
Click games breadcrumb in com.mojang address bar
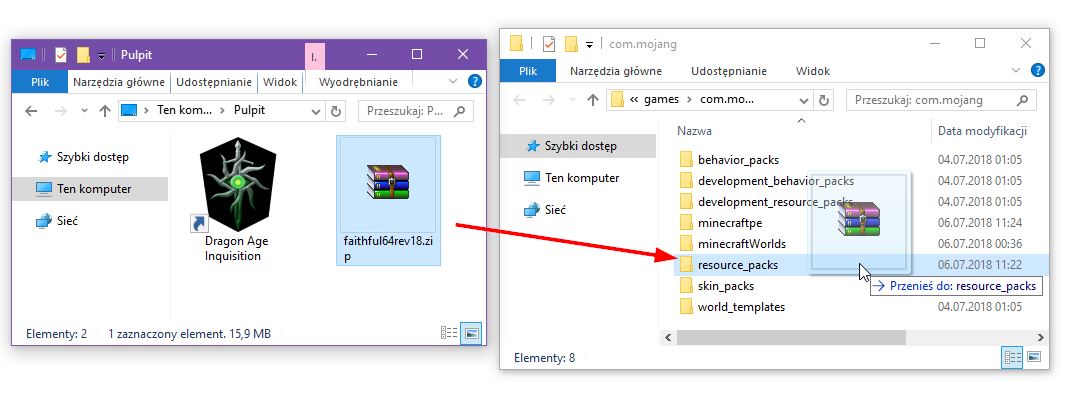pyautogui.click(x=662, y=99)
